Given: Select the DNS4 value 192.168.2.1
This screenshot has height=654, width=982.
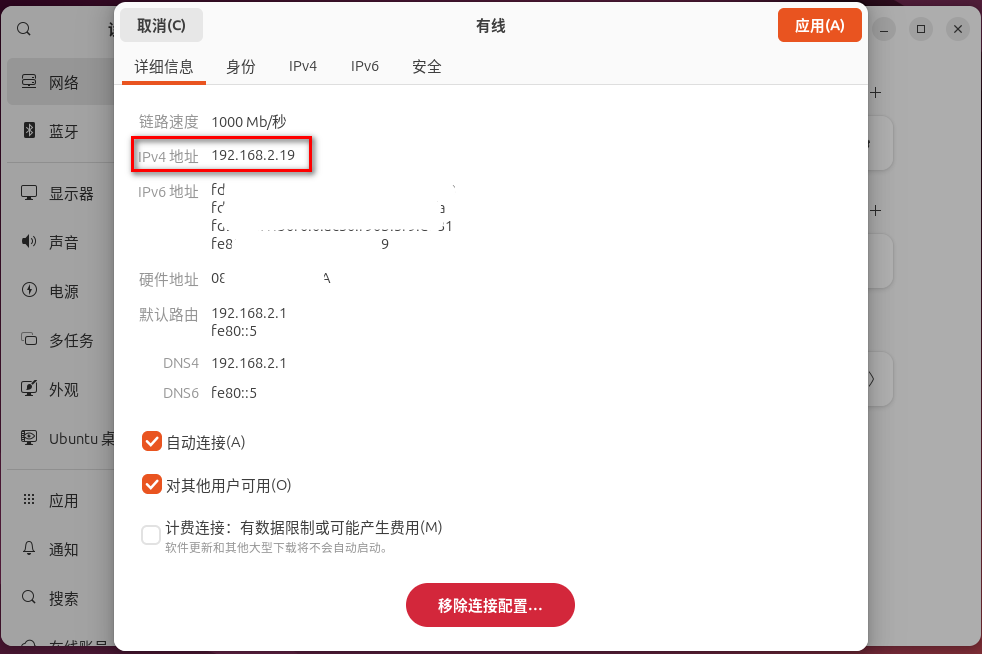Looking at the screenshot, I should pos(249,363).
